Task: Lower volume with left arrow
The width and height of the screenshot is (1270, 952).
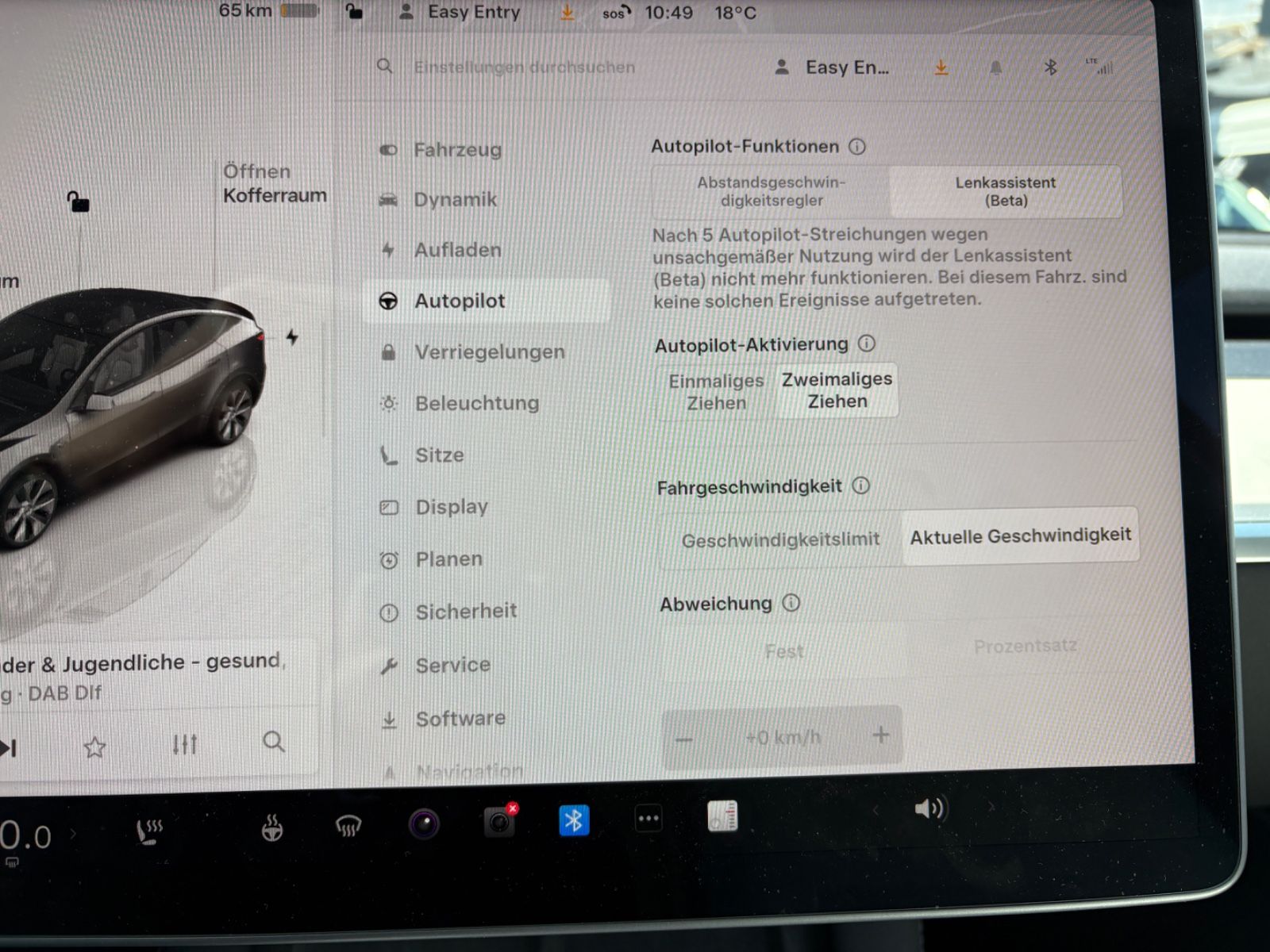Action: click(x=876, y=811)
